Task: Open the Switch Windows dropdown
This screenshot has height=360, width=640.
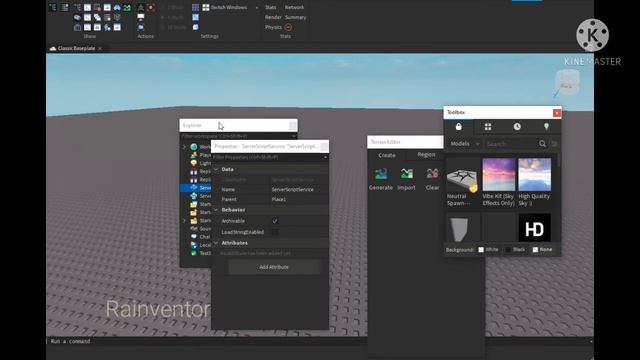Action: point(257,7)
